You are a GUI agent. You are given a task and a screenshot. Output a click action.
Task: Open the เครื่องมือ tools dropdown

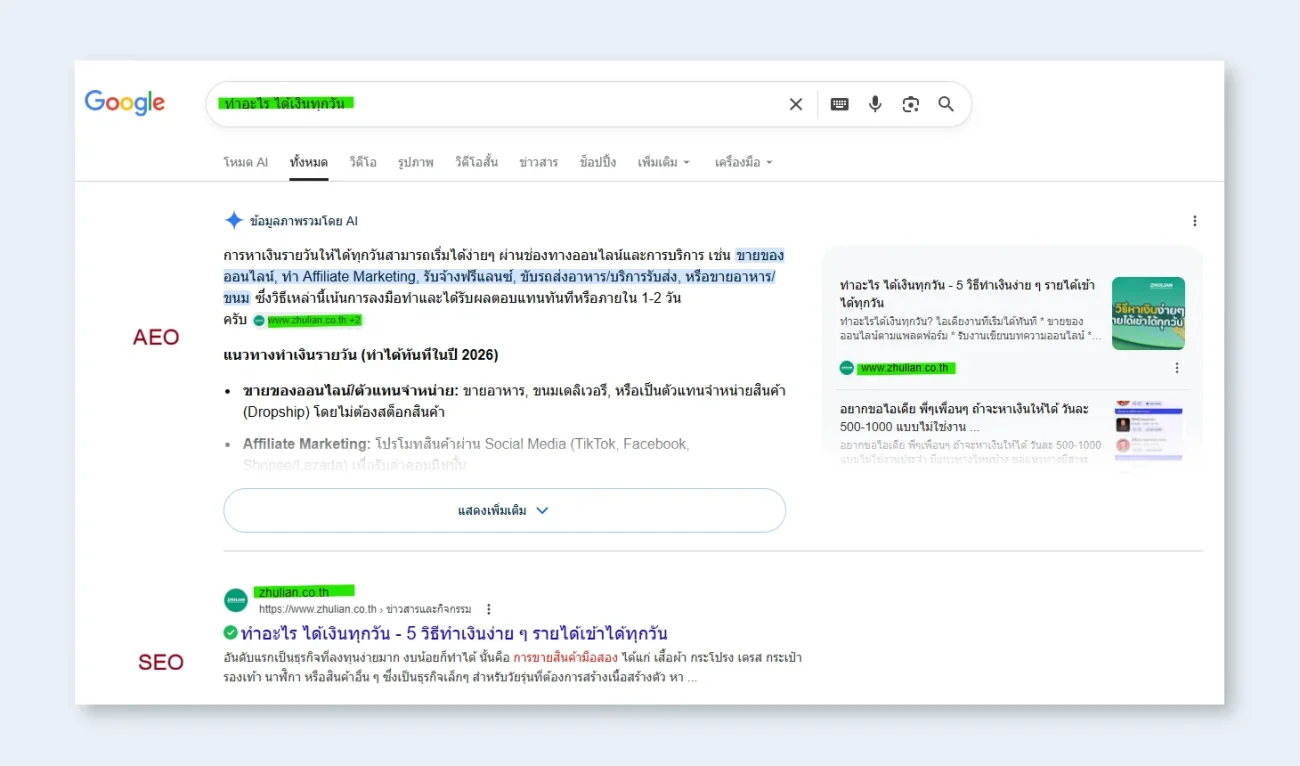743,162
